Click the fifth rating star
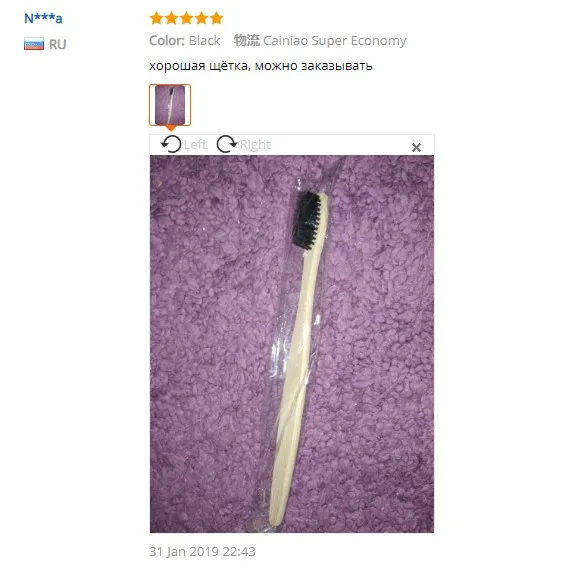Viewport: 562px width, 570px height. click(216, 18)
